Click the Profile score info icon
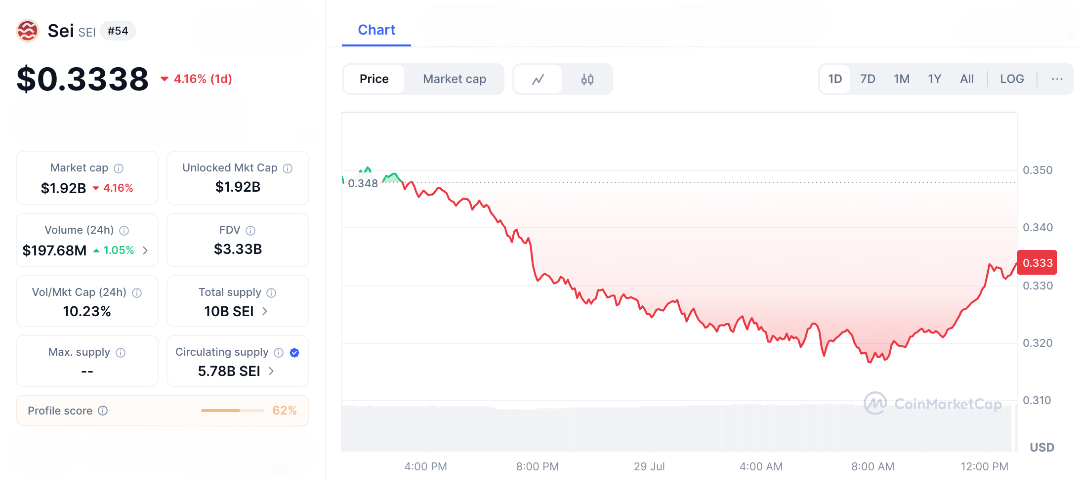 103,411
